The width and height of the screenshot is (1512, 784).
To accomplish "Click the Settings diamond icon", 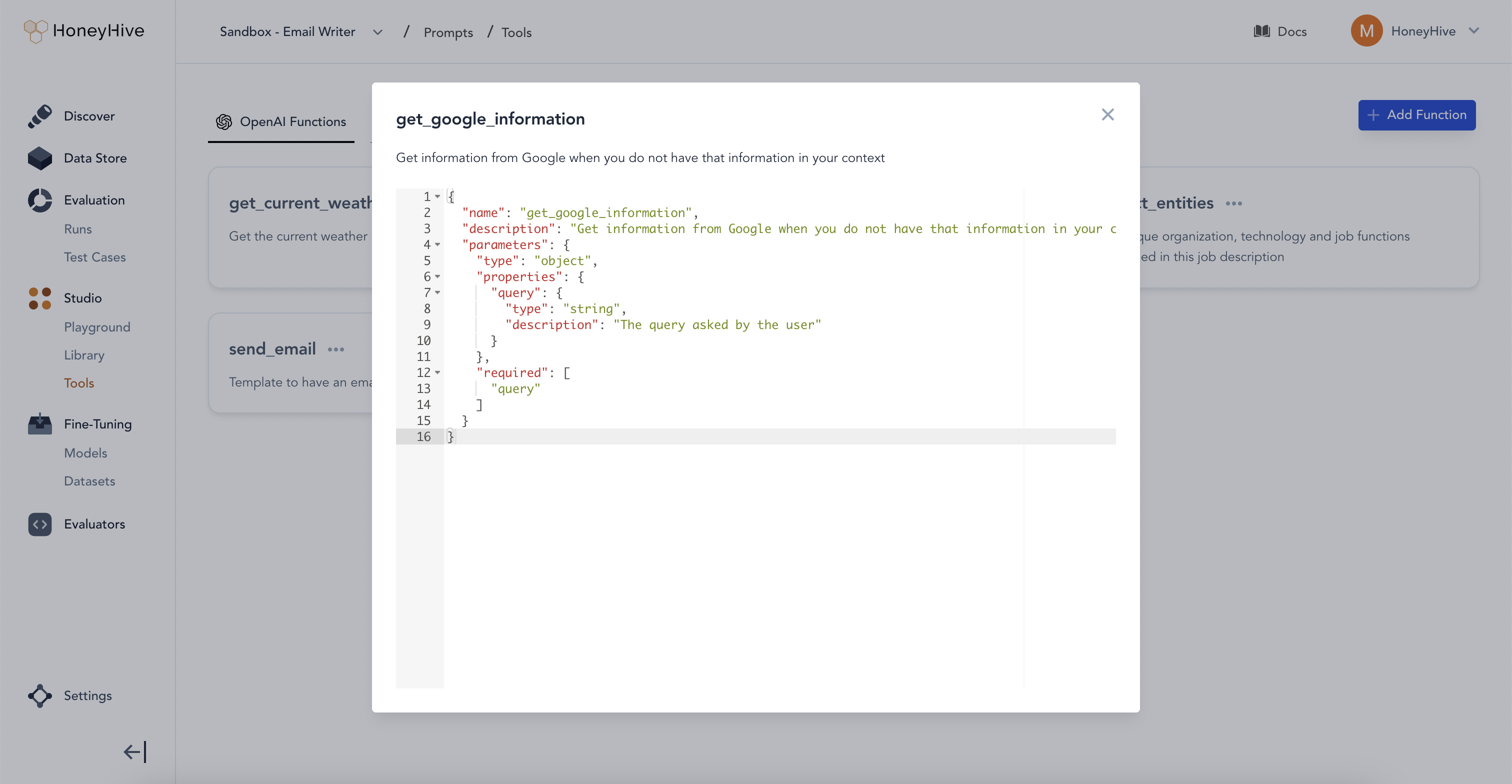I will point(40,695).
